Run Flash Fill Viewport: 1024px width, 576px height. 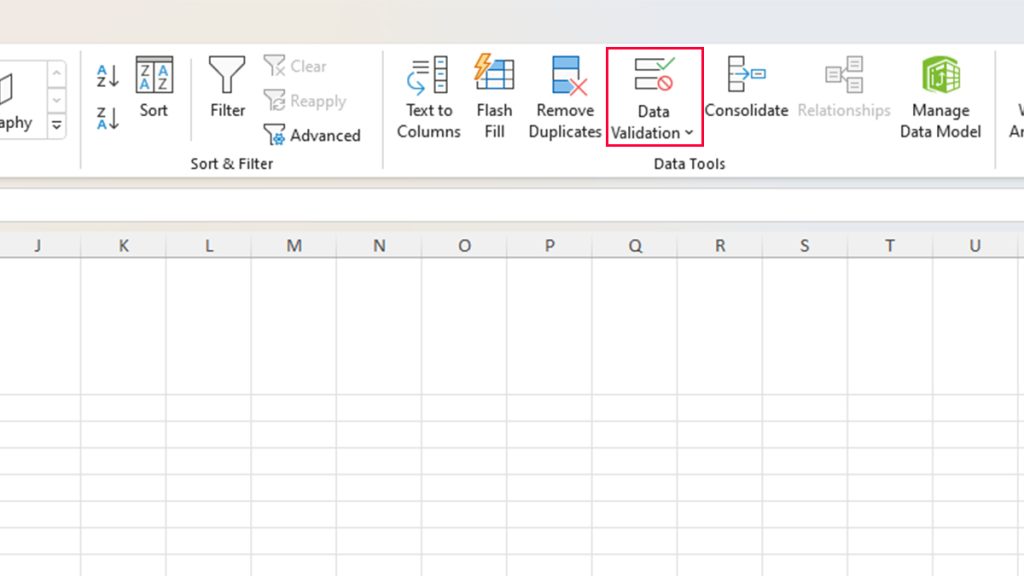click(494, 98)
